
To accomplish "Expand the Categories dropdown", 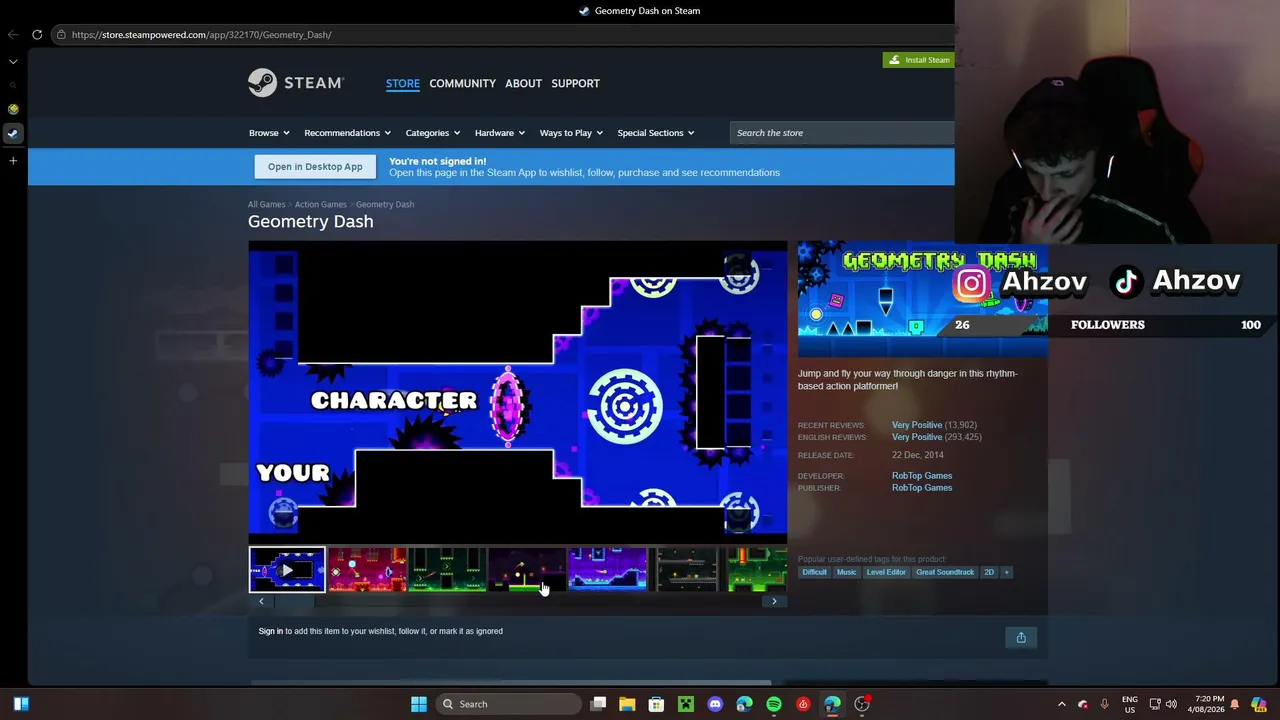I will [x=433, y=133].
